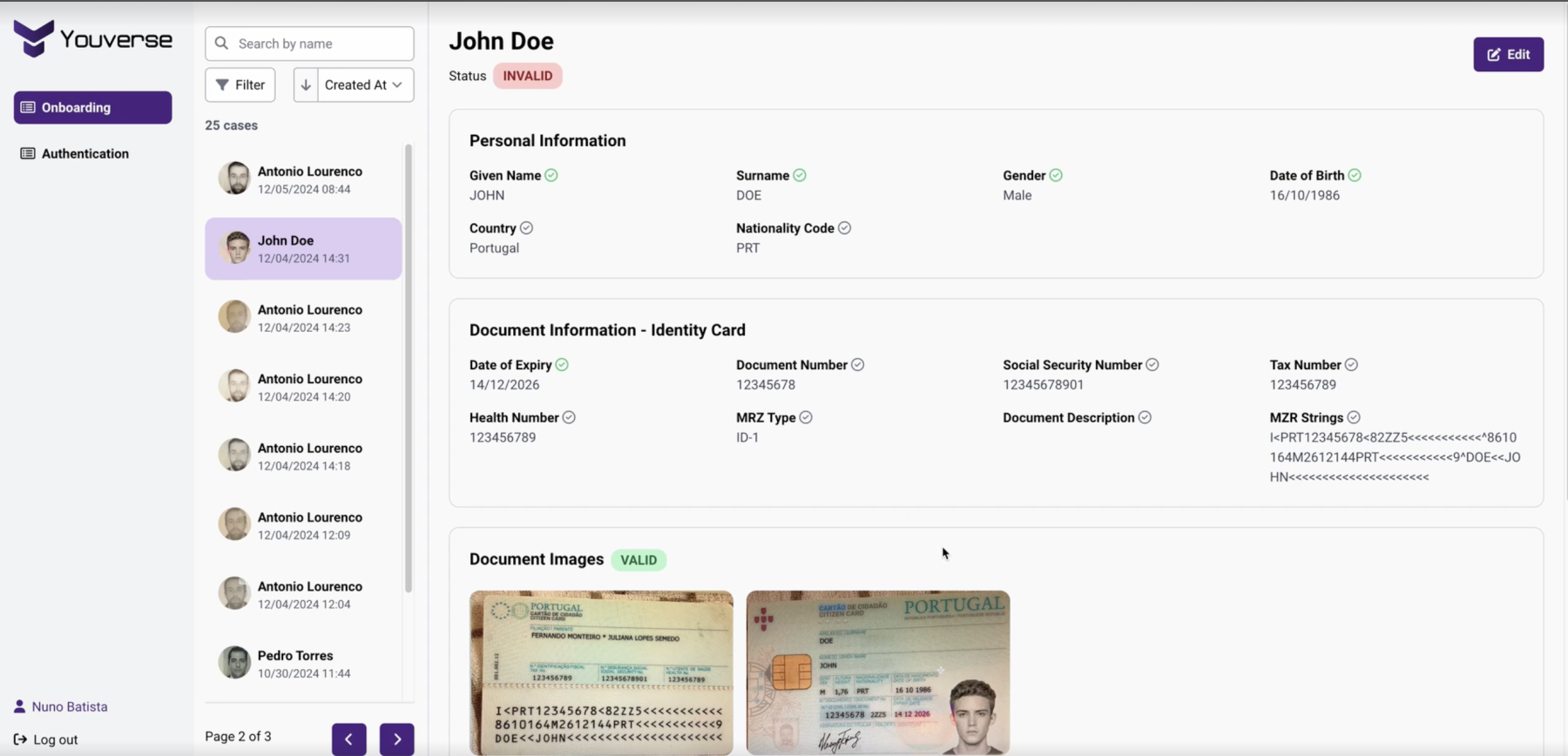This screenshot has height=756, width=1568.
Task: Toggle the Country verification check mark
Action: (526, 228)
